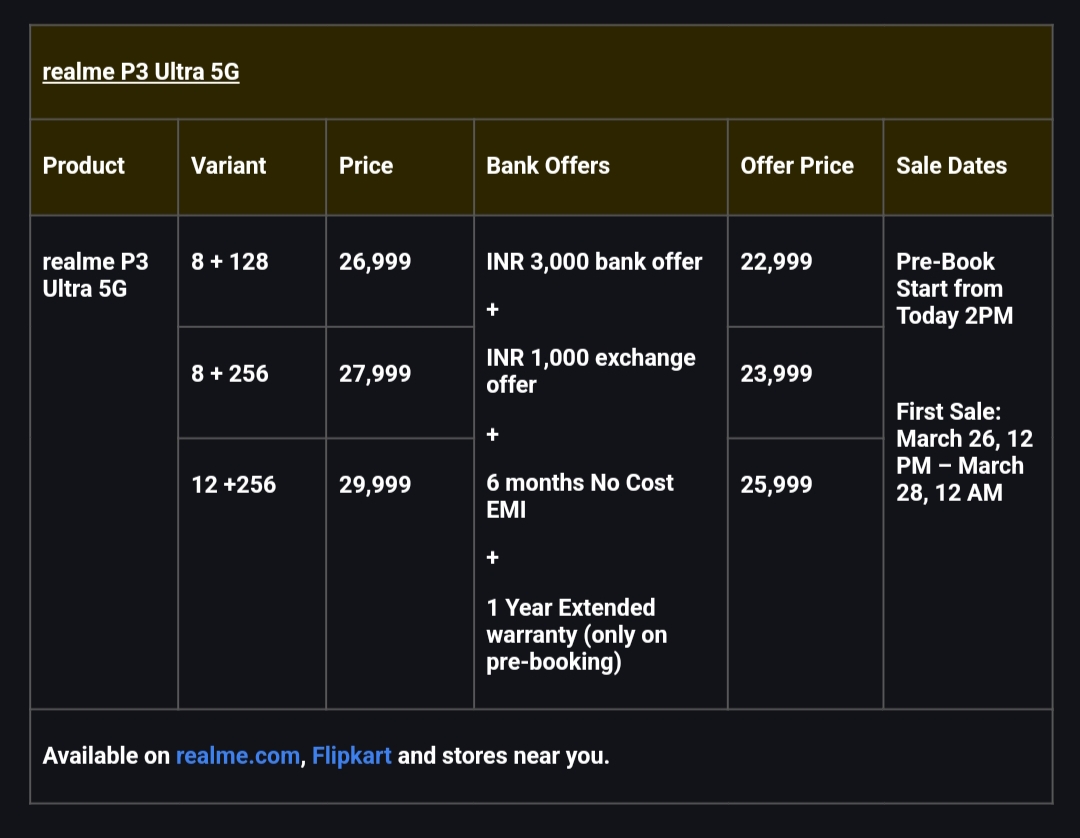
Task: Open the Flipkart link
Action: tap(352, 756)
